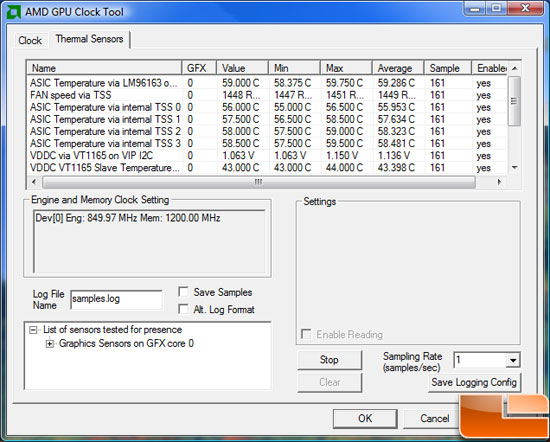This screenshot has width=550, height=442.
Task: Click the 1.150 V max value
Action: pyautogui.click(x=342, y=155)
